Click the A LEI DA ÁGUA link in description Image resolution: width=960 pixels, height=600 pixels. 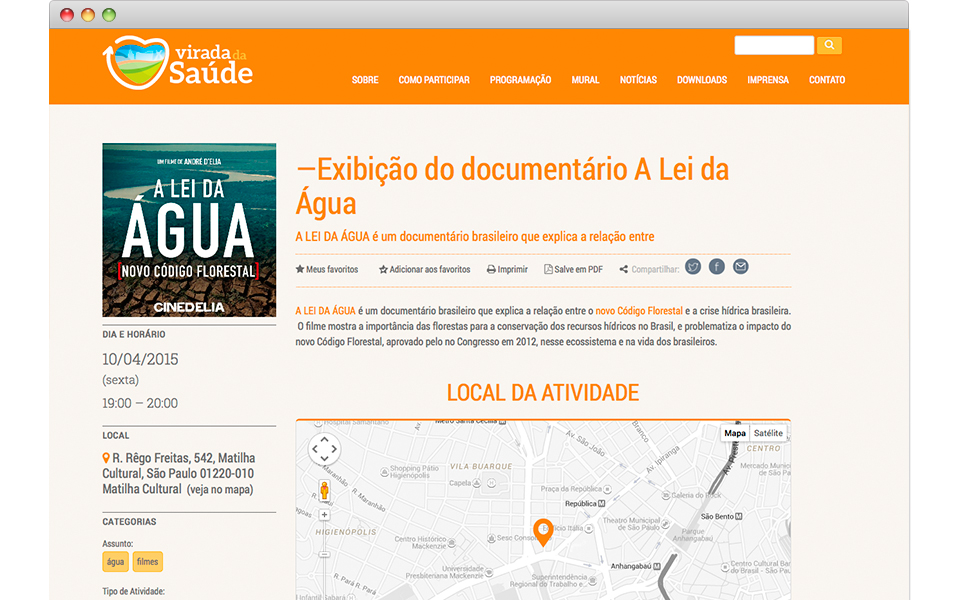(325, 310)
